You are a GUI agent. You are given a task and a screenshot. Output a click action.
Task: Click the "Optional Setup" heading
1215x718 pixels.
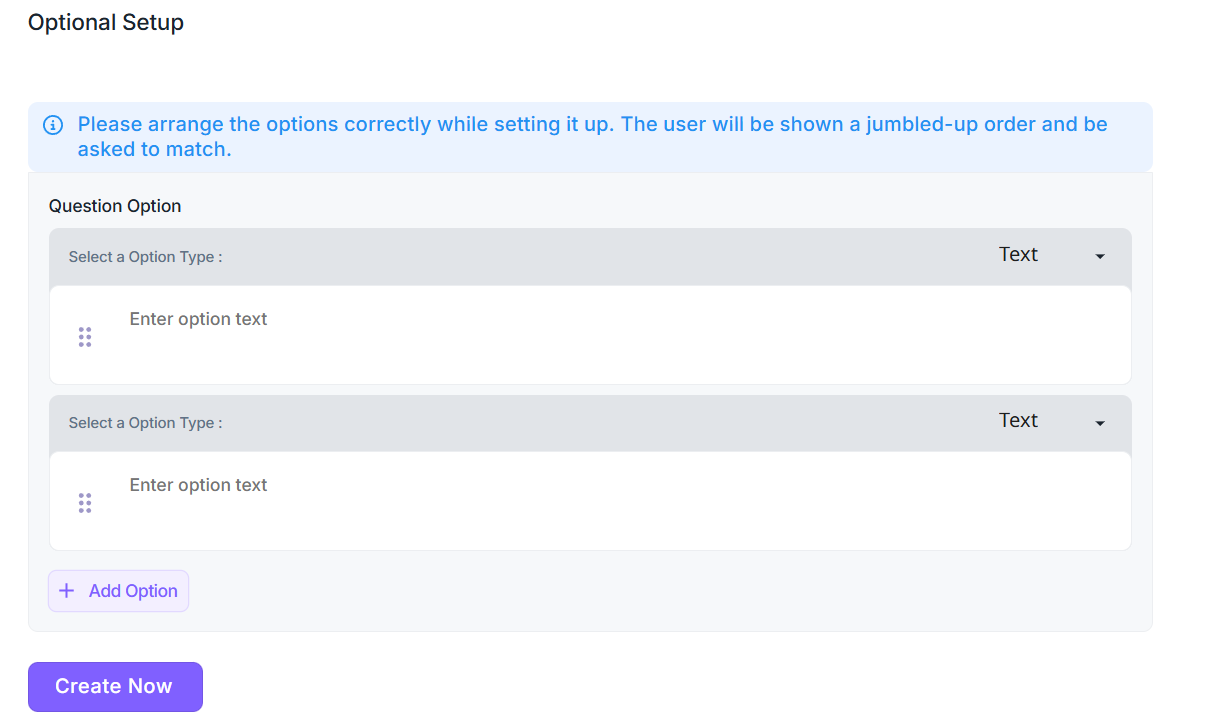[x=106, y=22]
